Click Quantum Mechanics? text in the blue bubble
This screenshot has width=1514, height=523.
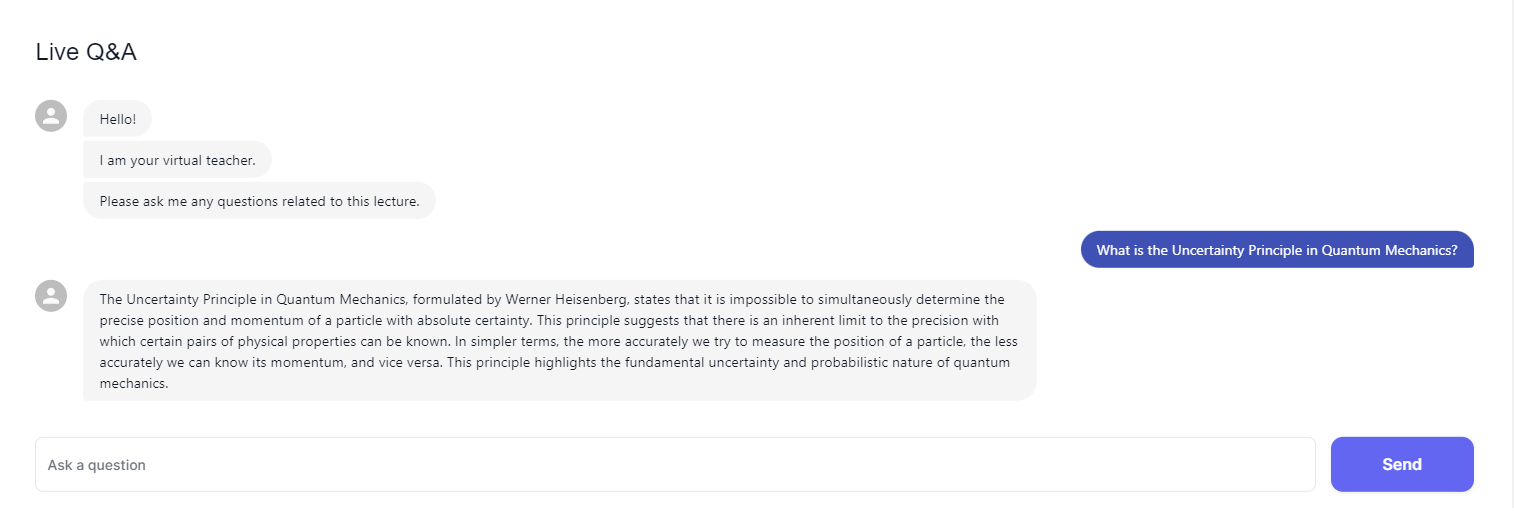click(x=1390, y=250)
